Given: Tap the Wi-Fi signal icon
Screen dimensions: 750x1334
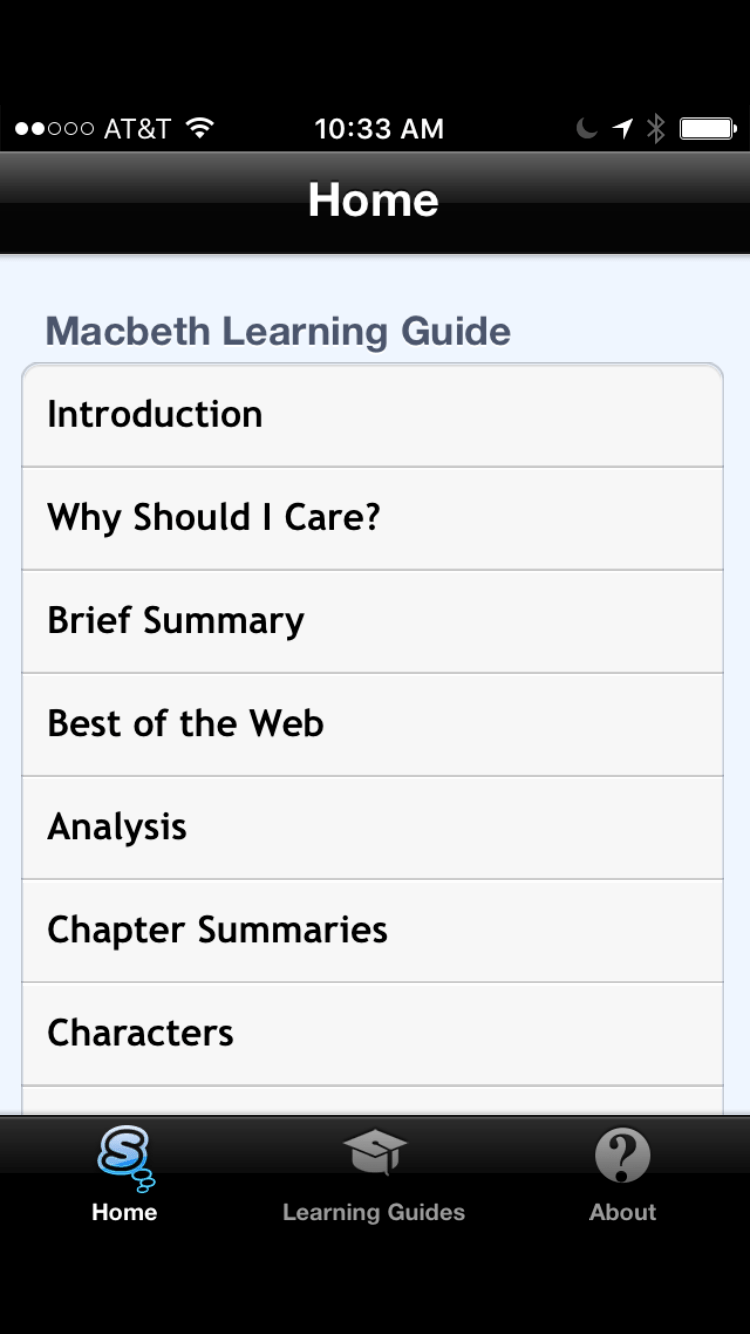Looking at the screenshot, I should 201,128.
